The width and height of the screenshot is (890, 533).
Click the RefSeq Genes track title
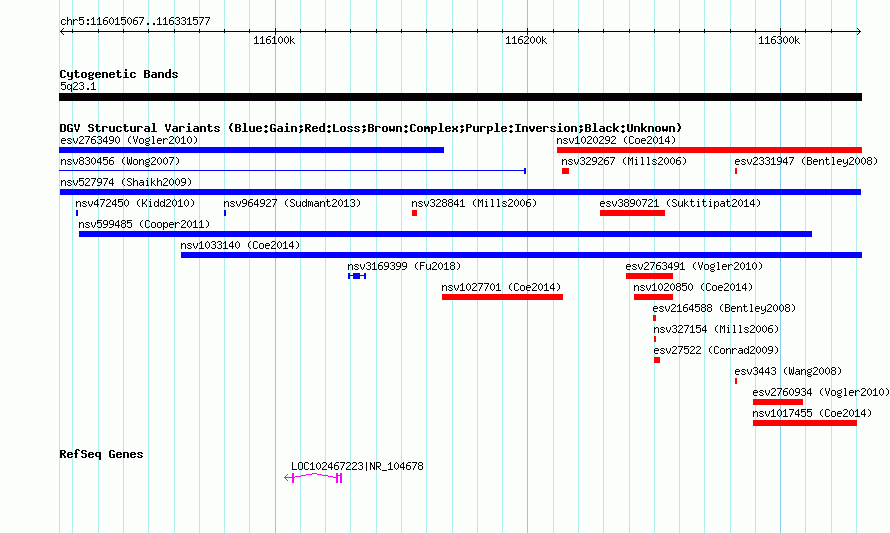pyautogui.click(x=101, y=454)
